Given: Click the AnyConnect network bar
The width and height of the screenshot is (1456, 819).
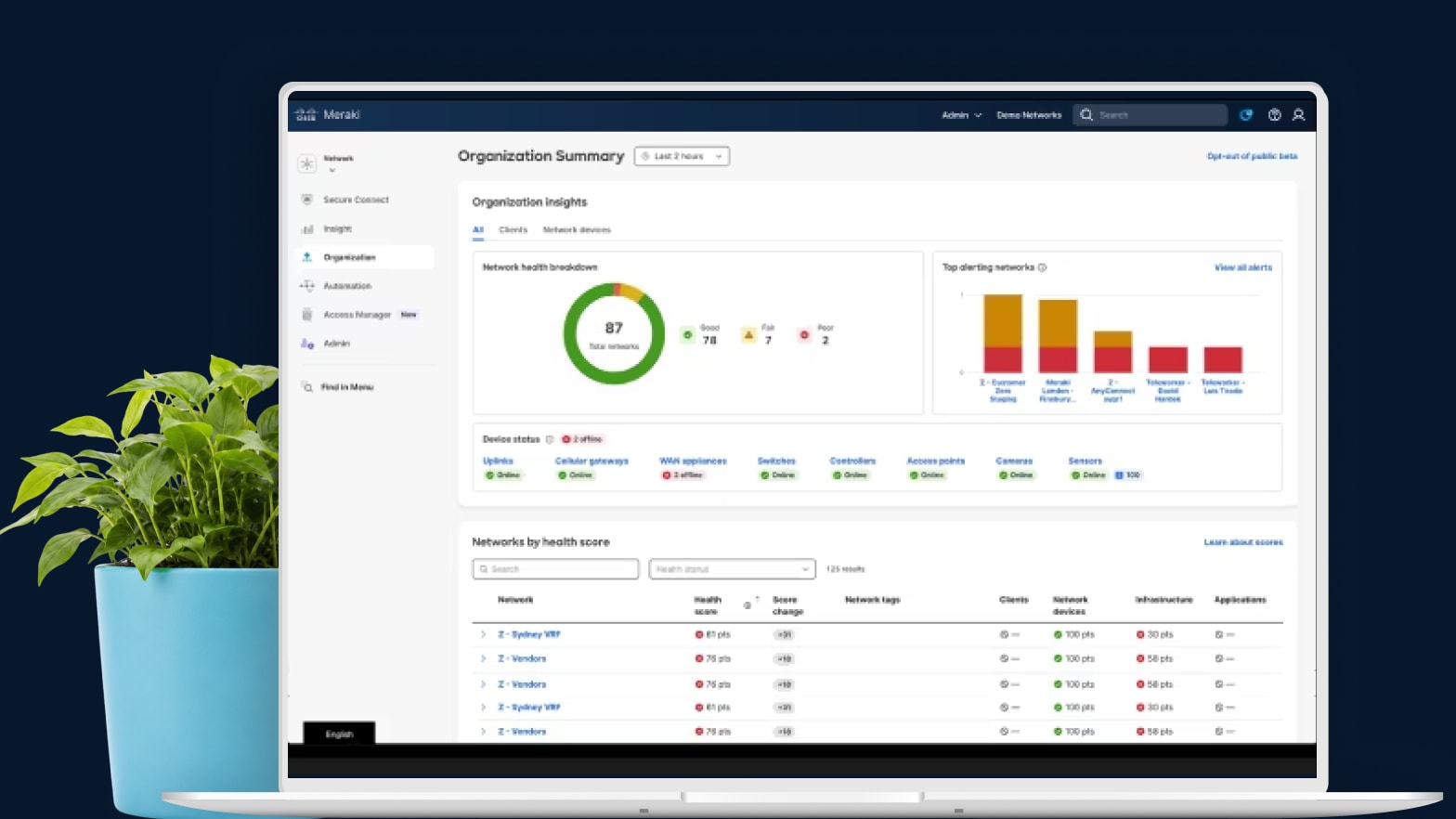Looking at the screenshot, I should click(1112, 352).
